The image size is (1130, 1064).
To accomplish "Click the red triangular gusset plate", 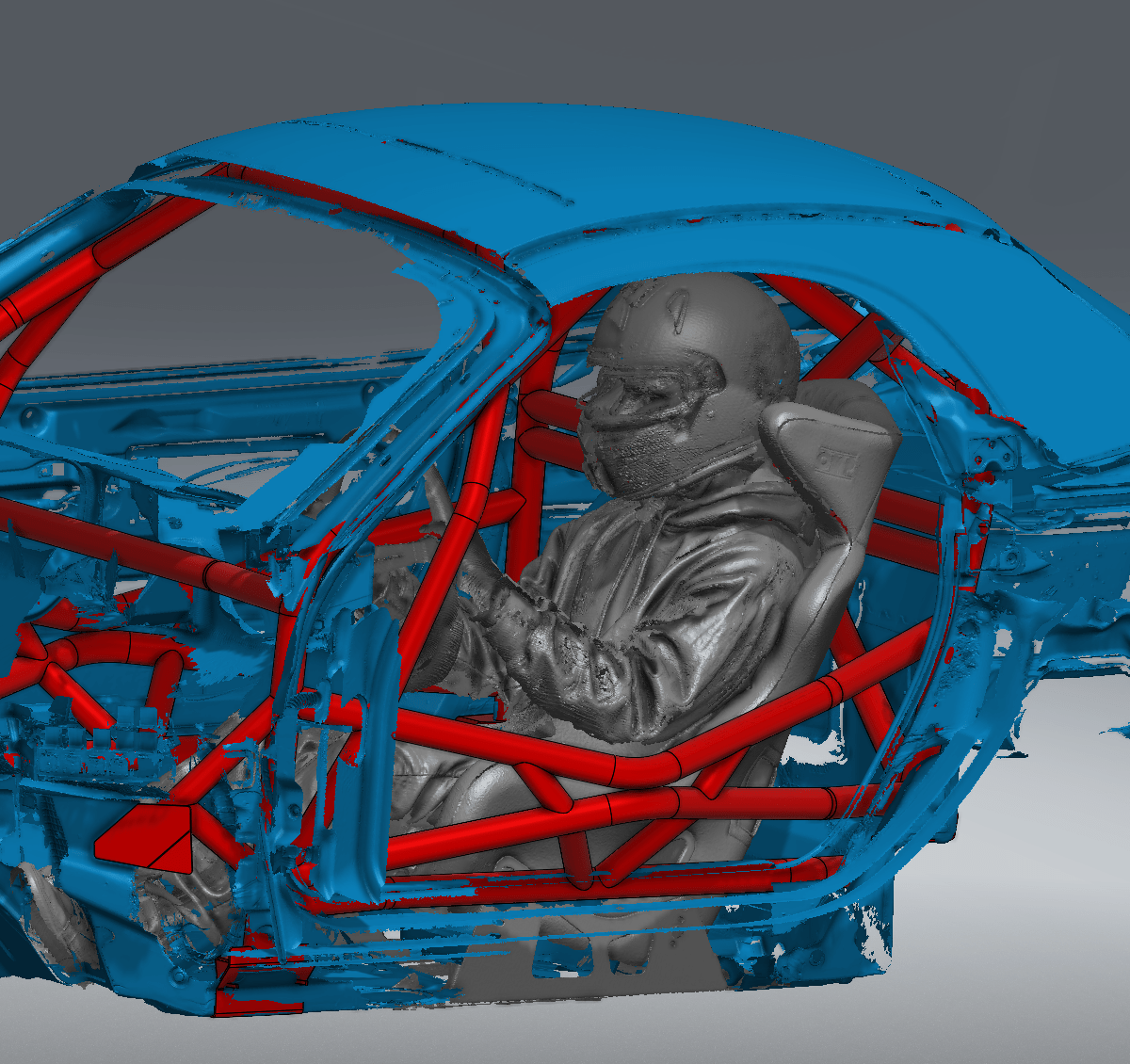I will tap(146, 836).
